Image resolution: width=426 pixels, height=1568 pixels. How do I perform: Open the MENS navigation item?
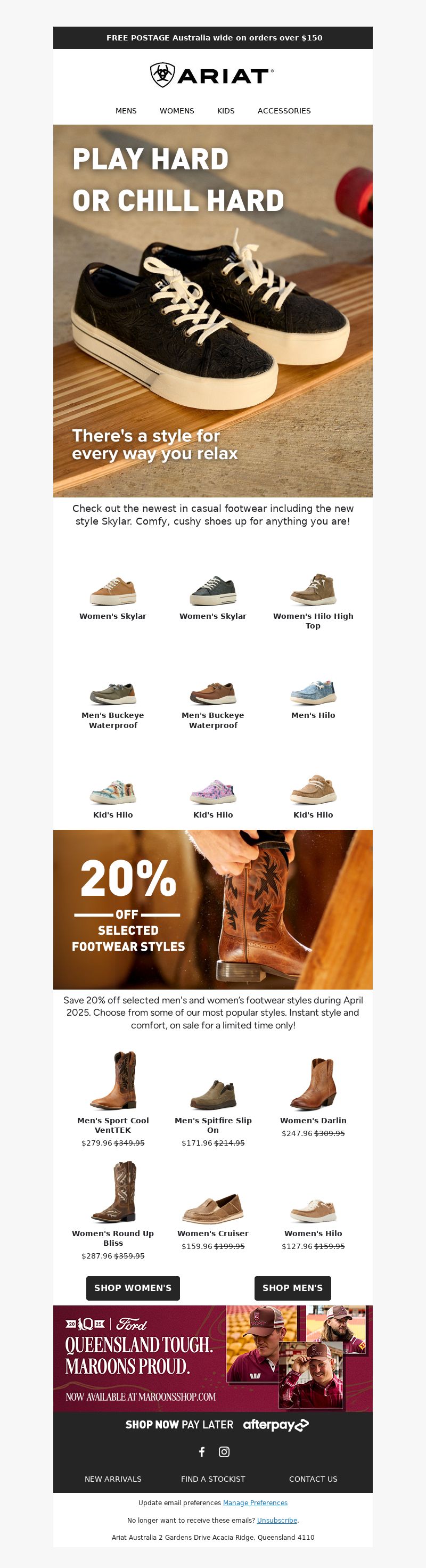pyautogui.click(x=126, y=111)
